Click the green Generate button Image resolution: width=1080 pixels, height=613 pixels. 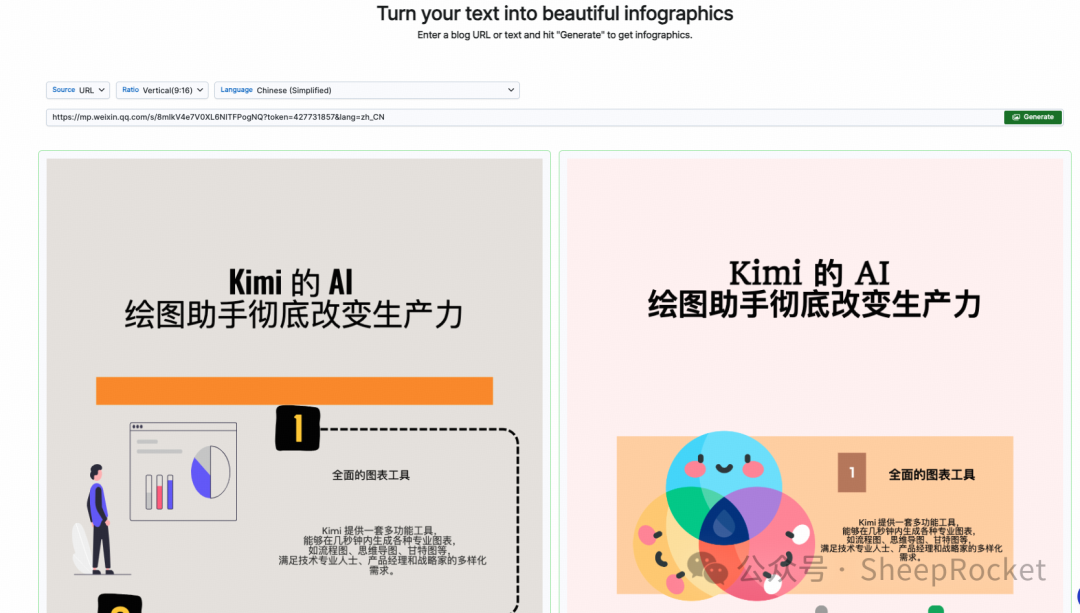point(1032,117)
